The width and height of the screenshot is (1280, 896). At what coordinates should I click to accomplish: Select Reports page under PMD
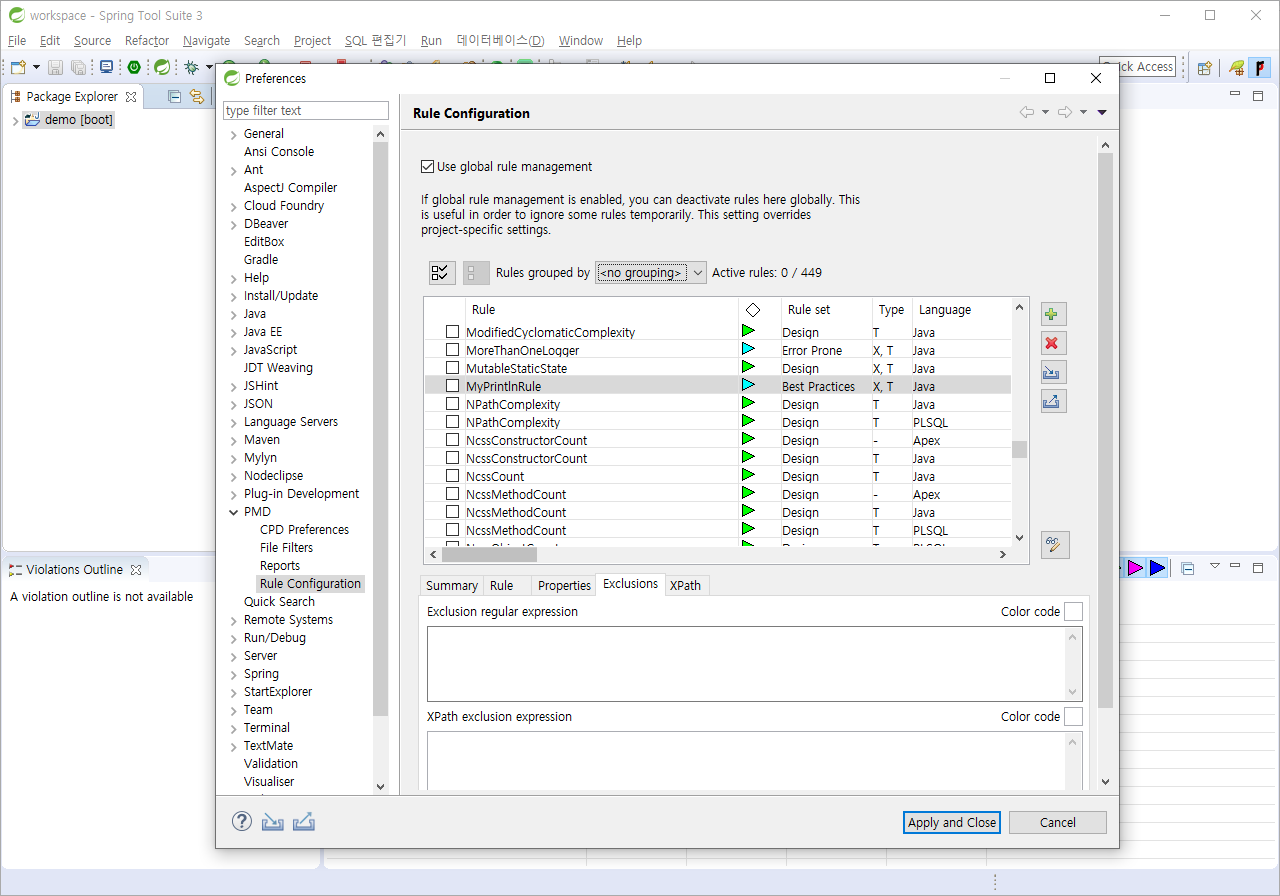click(280, 566)
